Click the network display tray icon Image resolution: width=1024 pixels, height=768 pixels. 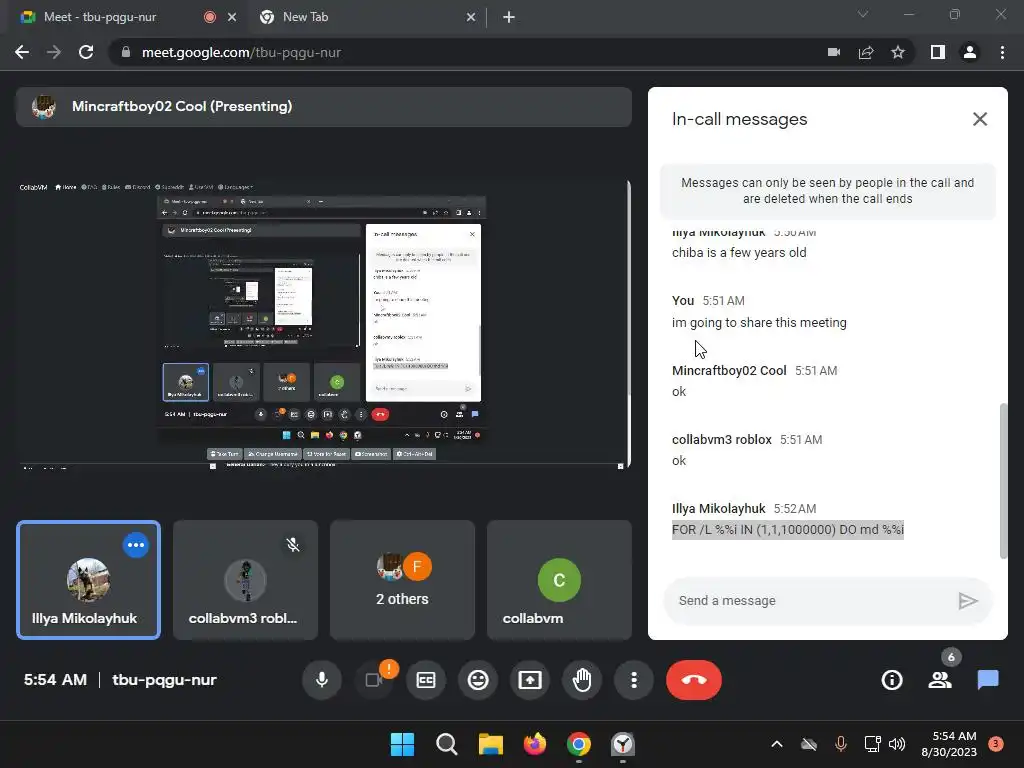872,744
